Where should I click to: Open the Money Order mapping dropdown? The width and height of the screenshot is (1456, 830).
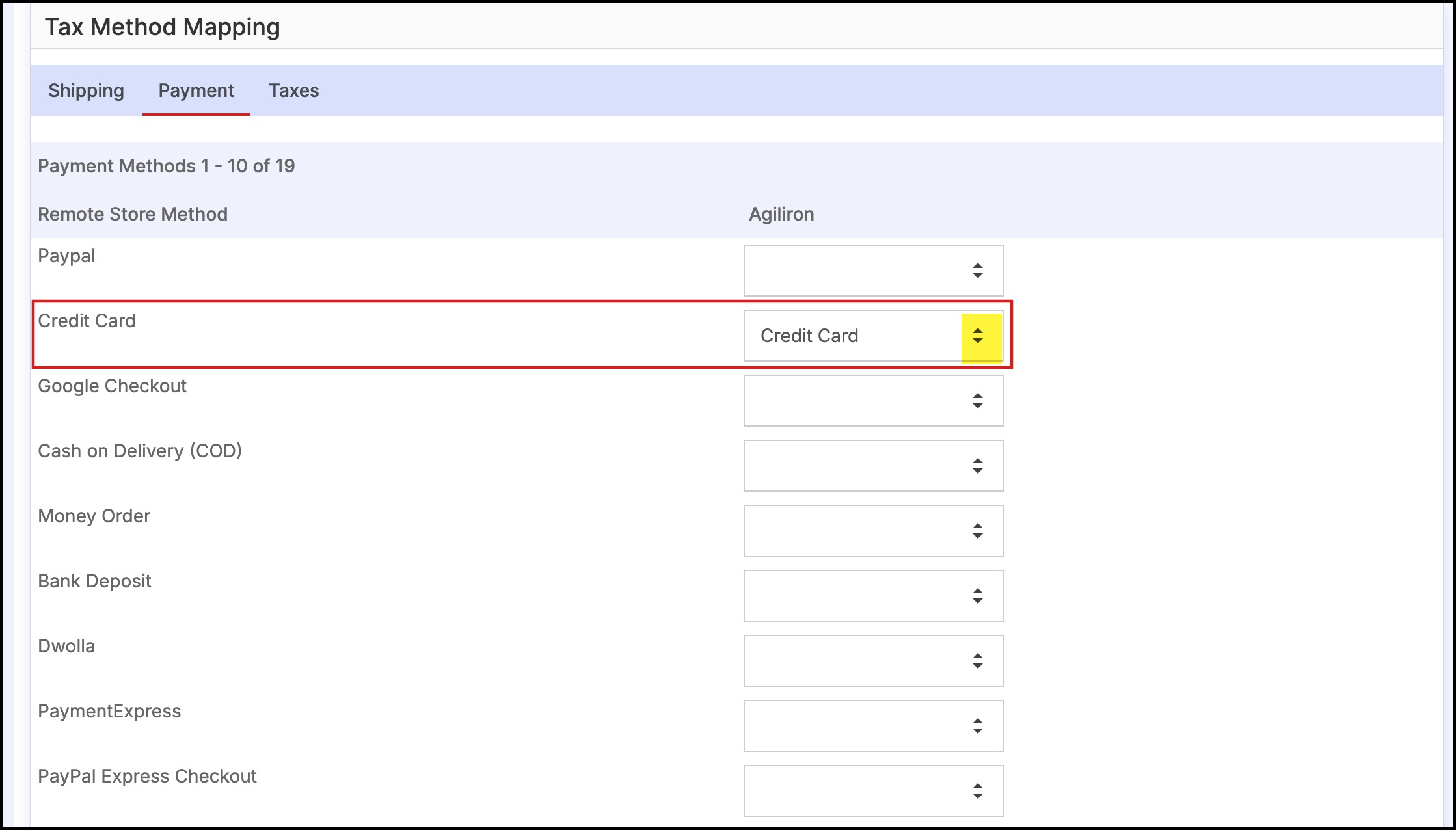click(873, 531)
